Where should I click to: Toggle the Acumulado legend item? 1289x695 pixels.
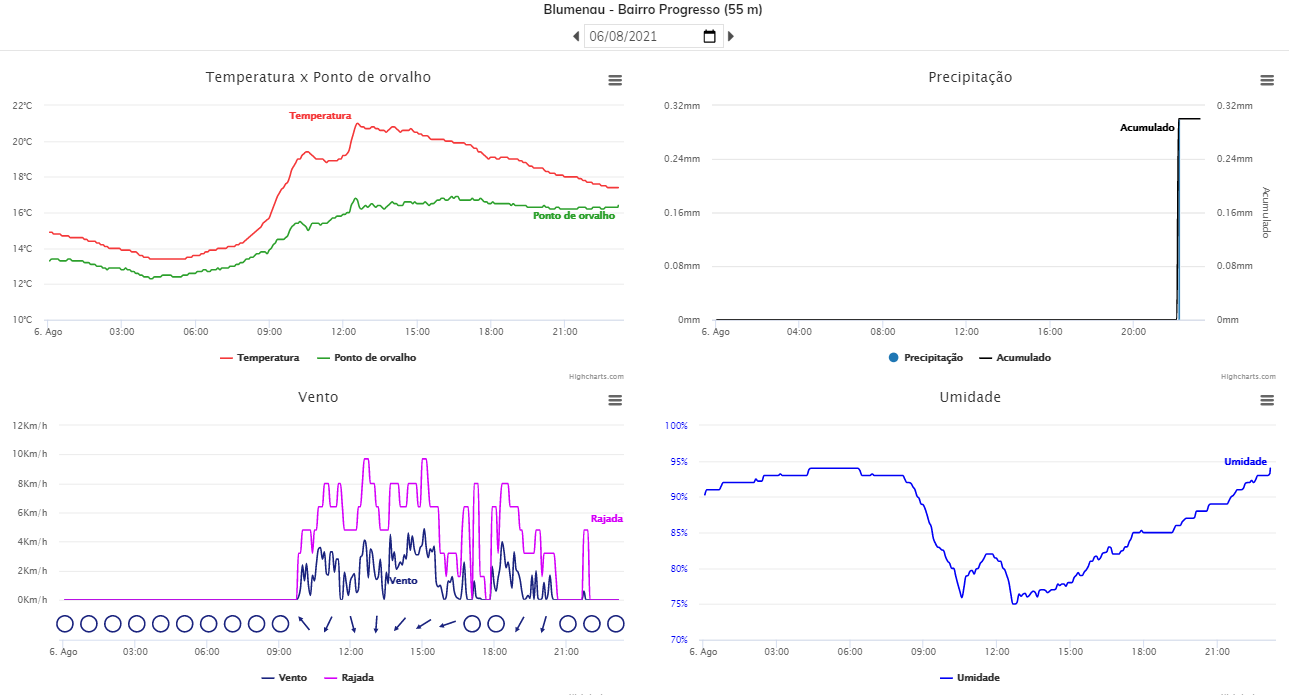pyautogui.click(x=1015, y=357)
